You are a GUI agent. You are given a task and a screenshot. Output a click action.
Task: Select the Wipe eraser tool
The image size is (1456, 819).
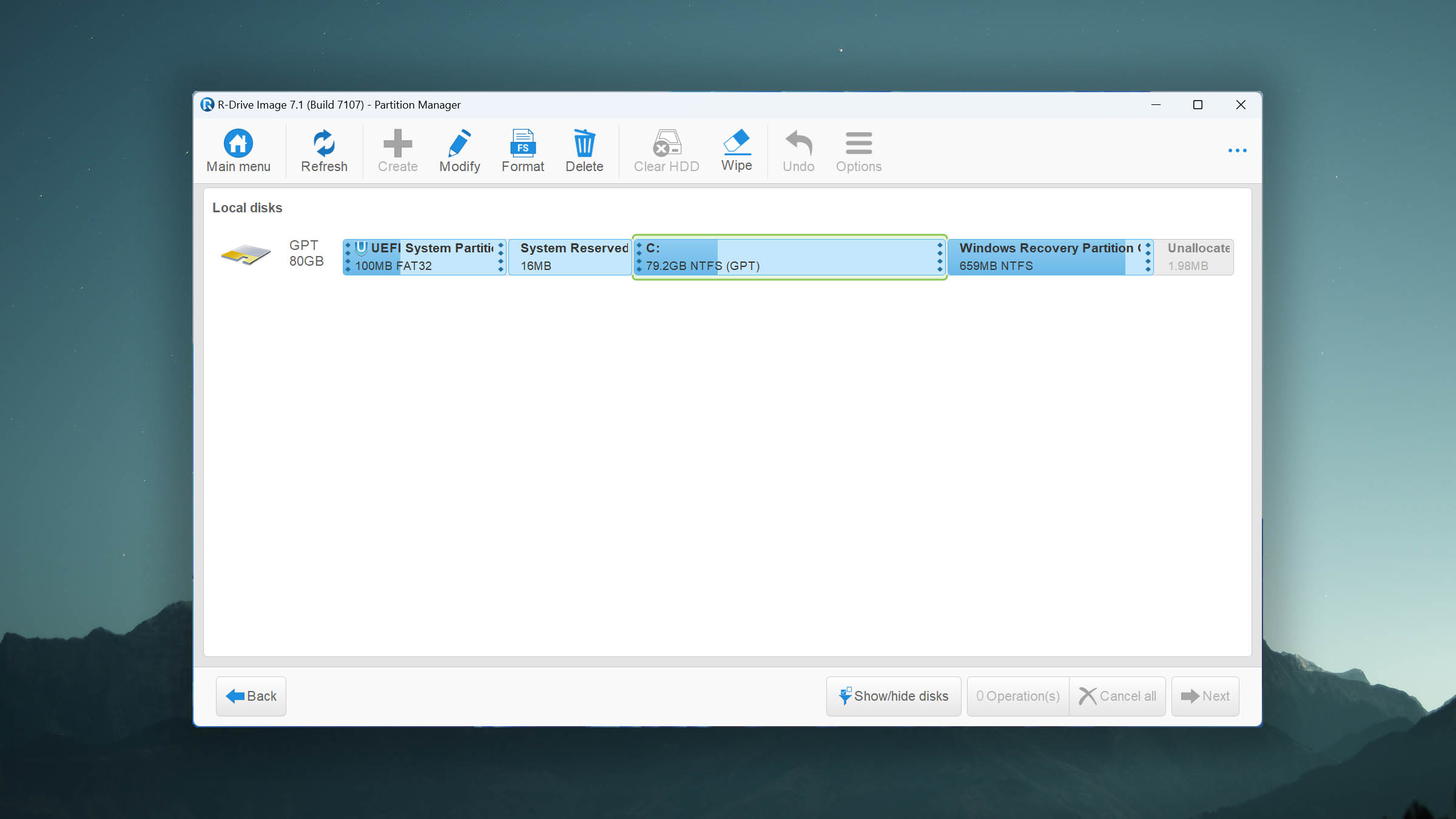pos(736,143)
